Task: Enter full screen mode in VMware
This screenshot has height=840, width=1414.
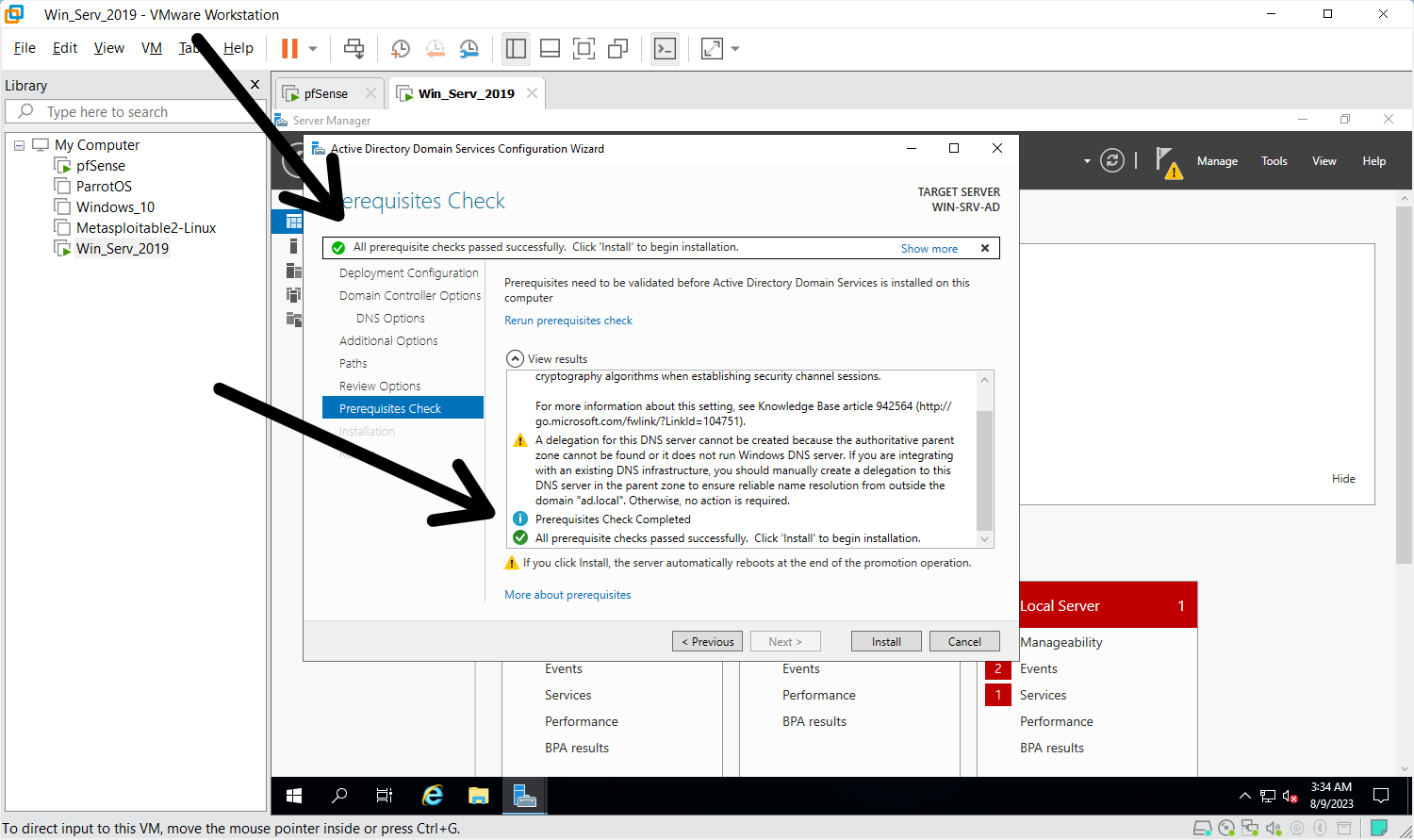Action: coord(584,48)
